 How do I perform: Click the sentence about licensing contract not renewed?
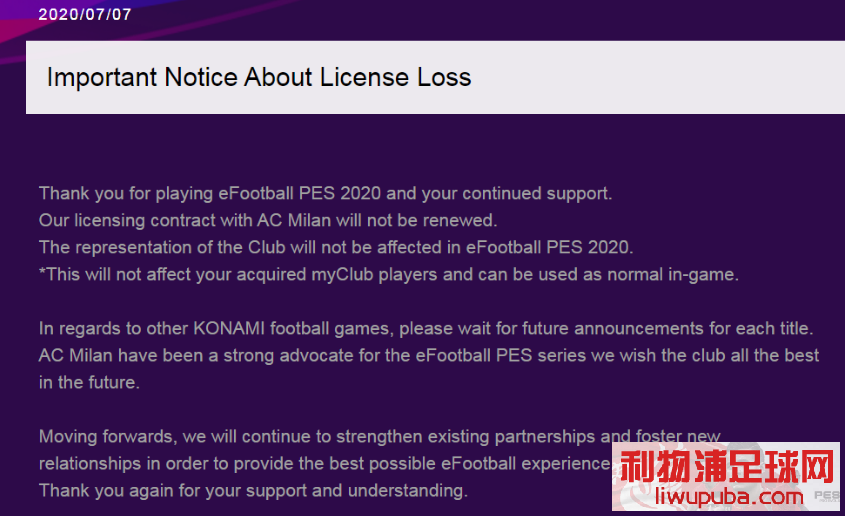click(268, 220)
